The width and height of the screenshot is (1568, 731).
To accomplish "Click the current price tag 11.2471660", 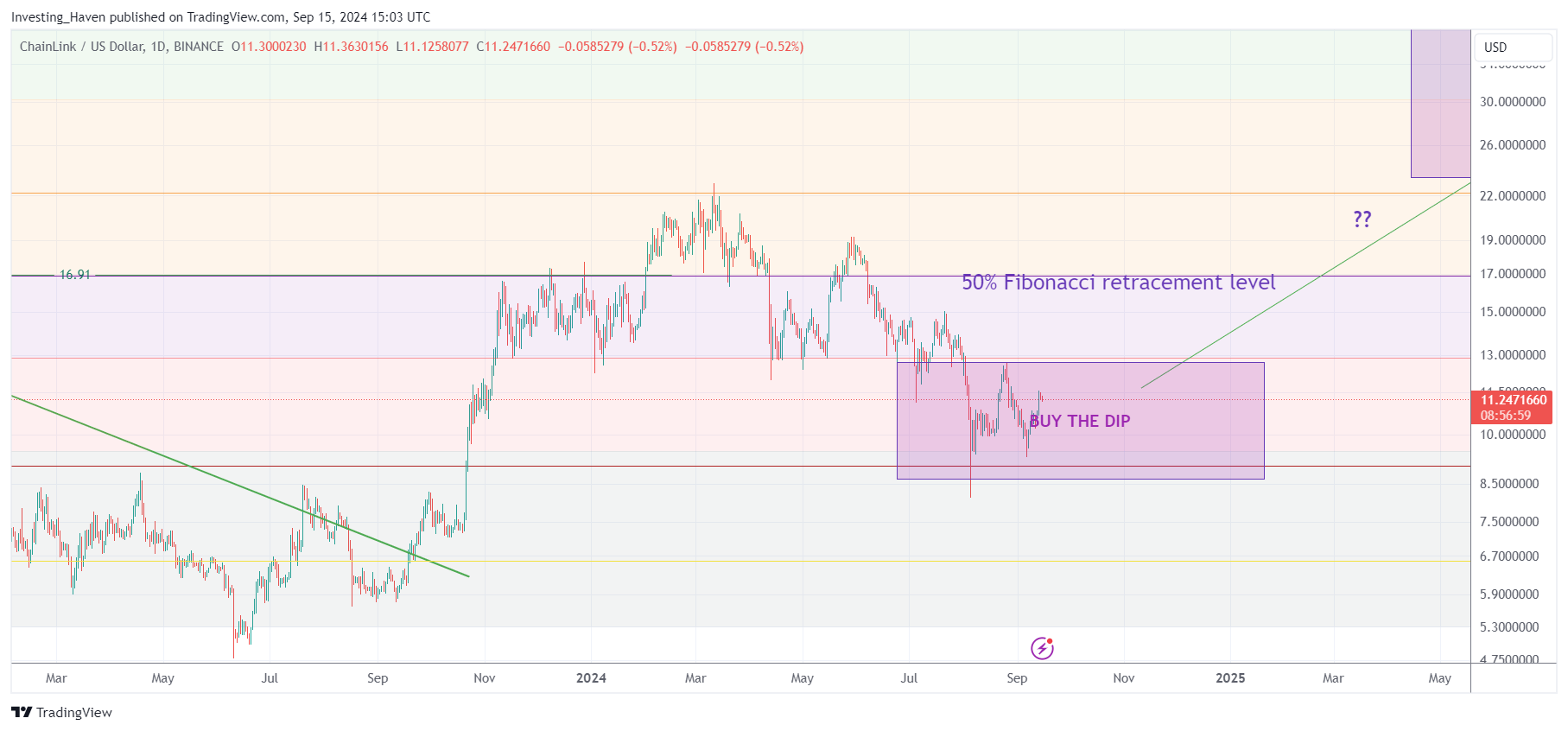I will [x=1514, y=399].
